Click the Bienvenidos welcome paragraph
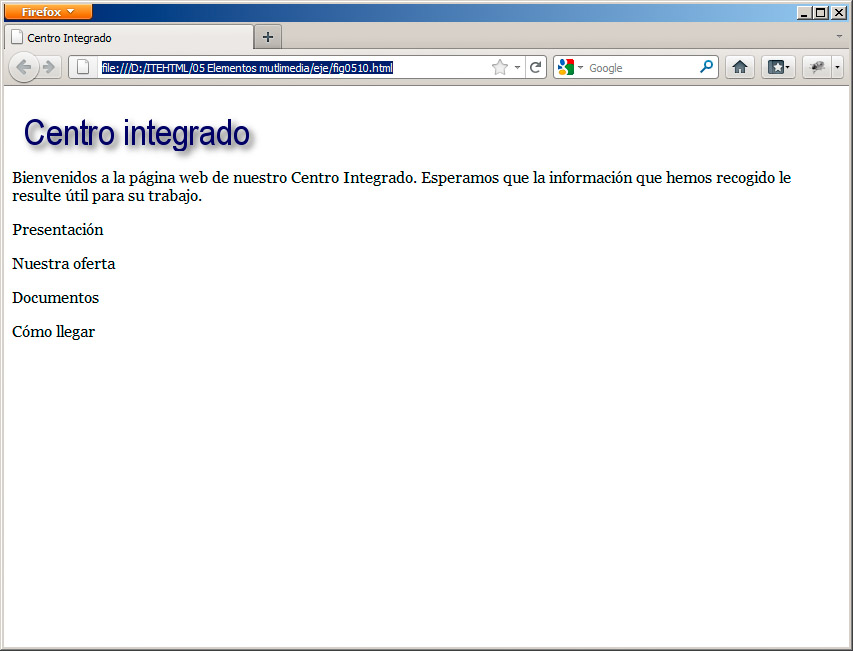 tap(401, 187)
